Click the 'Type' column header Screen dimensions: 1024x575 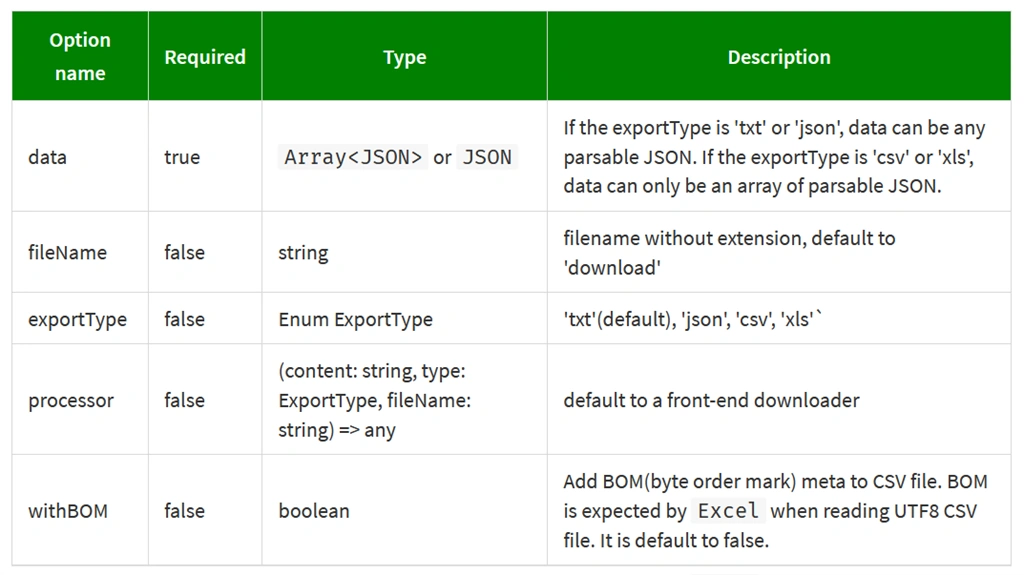coord(405,56)
